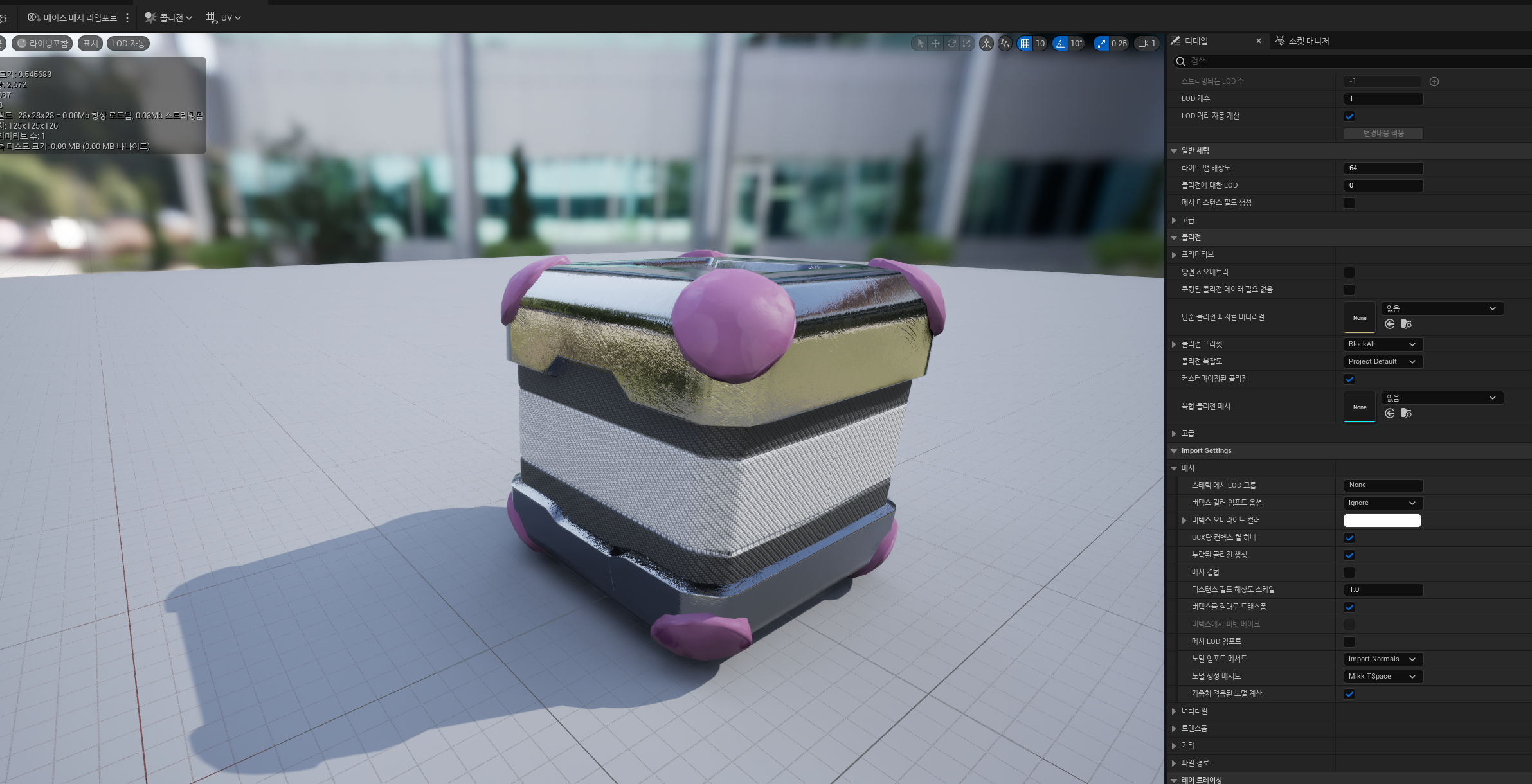
Task: Expand the 머티리얼 section
Action: point(1174,711)
